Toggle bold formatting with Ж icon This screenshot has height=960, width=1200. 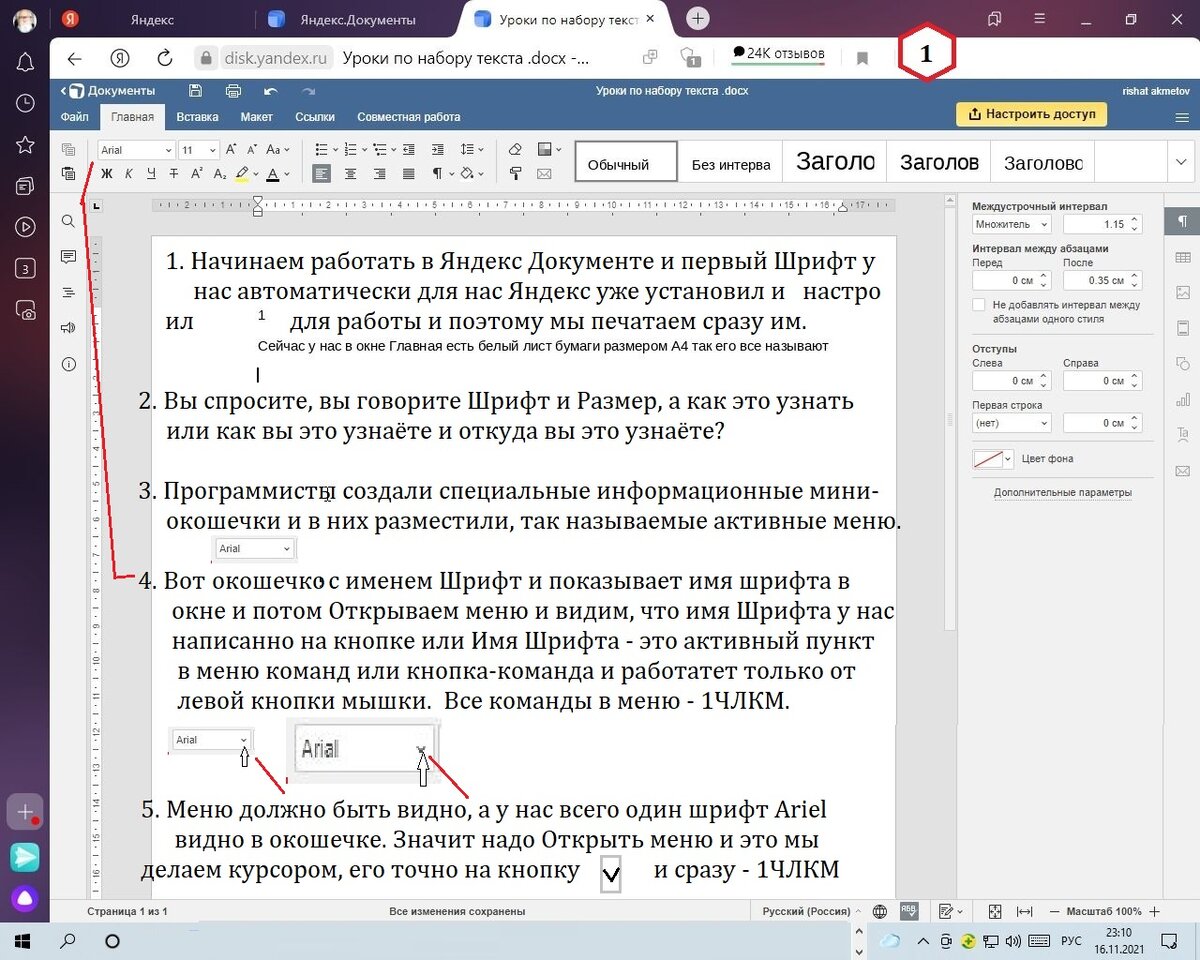tap(107, 174)
